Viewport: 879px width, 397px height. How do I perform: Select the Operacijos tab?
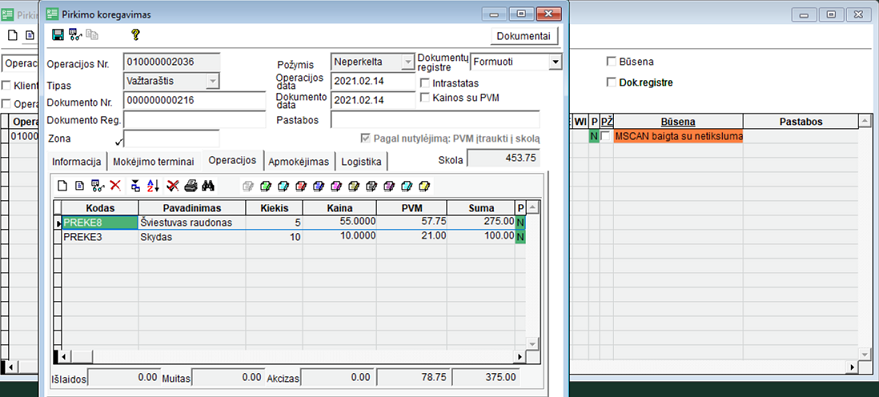point(232,160)
